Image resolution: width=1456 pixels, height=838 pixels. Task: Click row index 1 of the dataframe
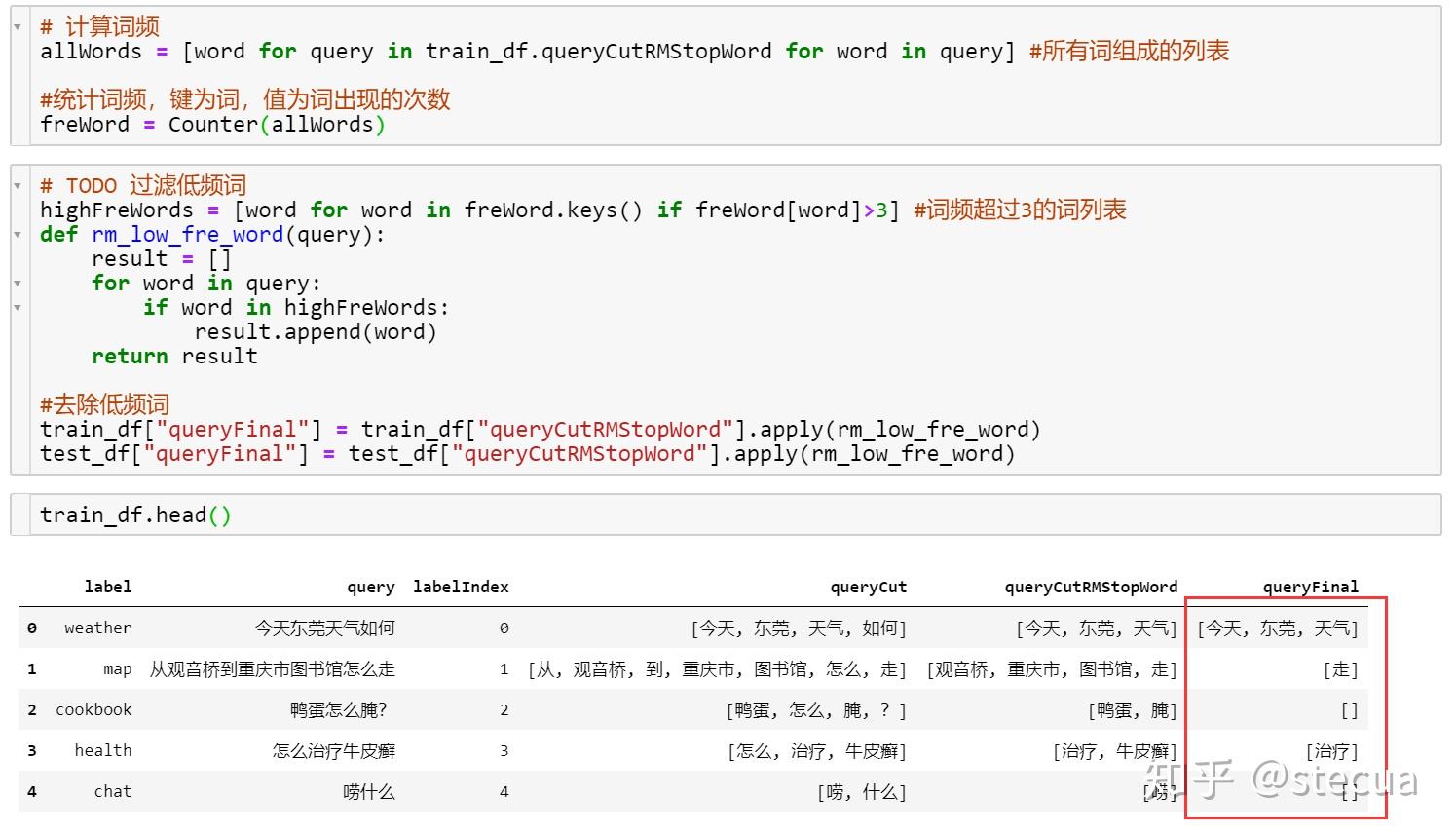coord(32,669)
